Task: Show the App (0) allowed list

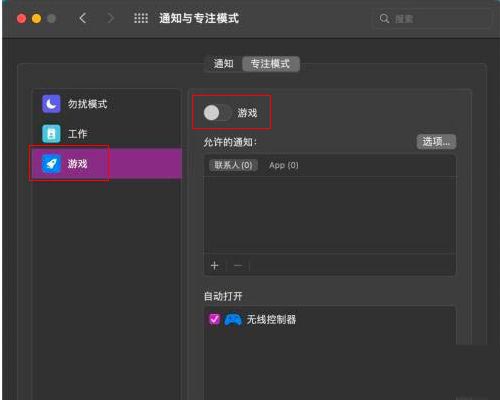Action: [x=284, y=165]
